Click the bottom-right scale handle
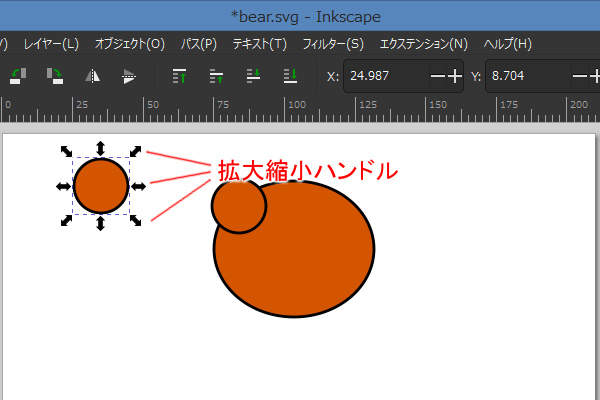600x400 pixels. click(x=135, y=220)
